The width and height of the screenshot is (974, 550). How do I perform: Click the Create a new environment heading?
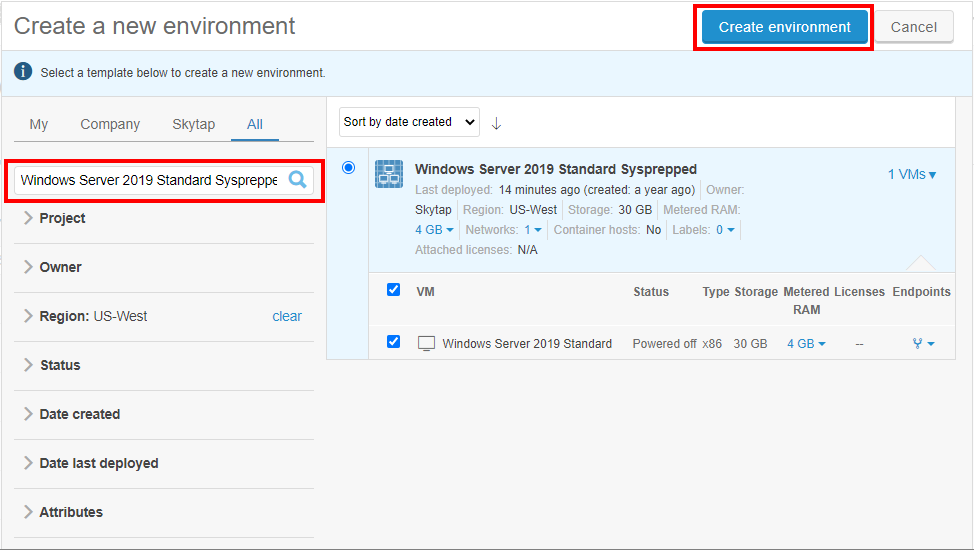pyautogui.click(x=155, y=26)
